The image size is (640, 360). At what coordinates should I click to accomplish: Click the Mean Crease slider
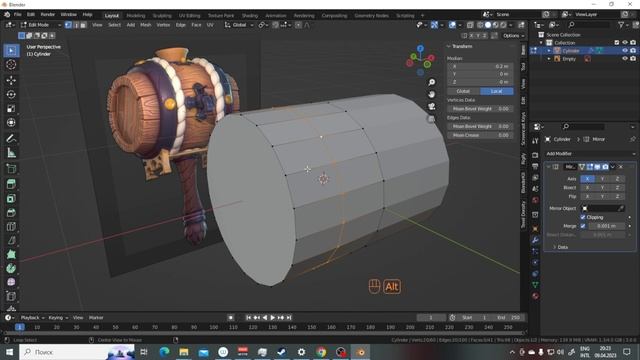tap(480, 135)
